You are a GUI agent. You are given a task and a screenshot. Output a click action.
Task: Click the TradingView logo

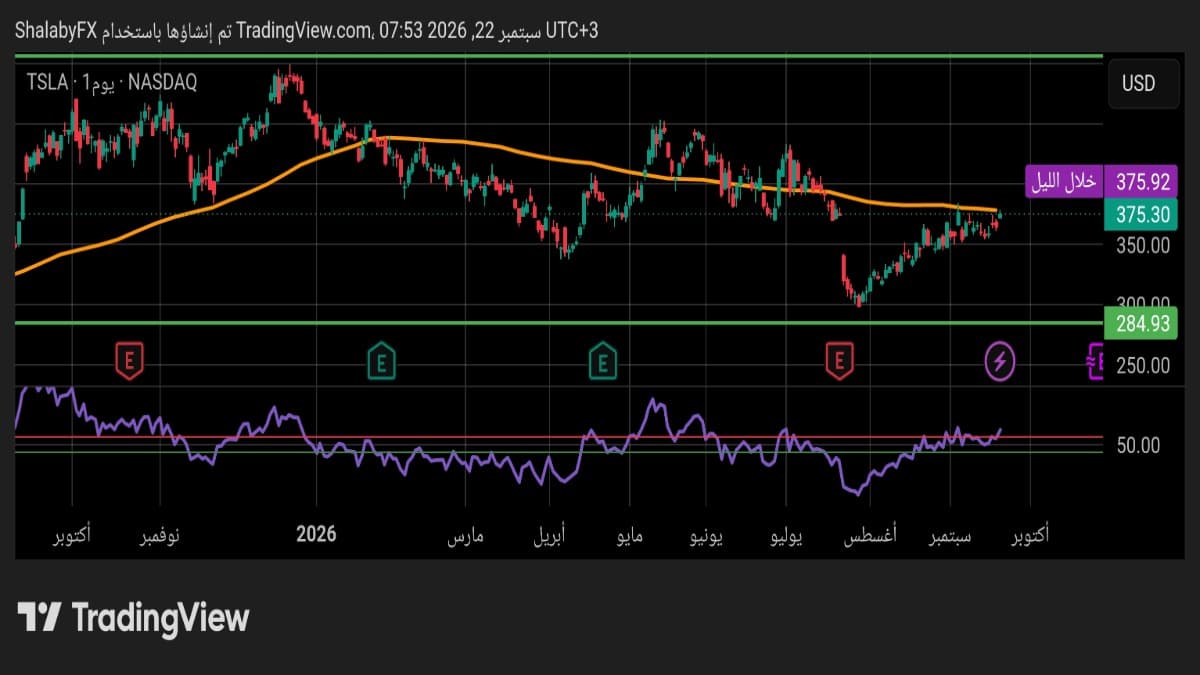pyautogui.click(x=133, y=617)
